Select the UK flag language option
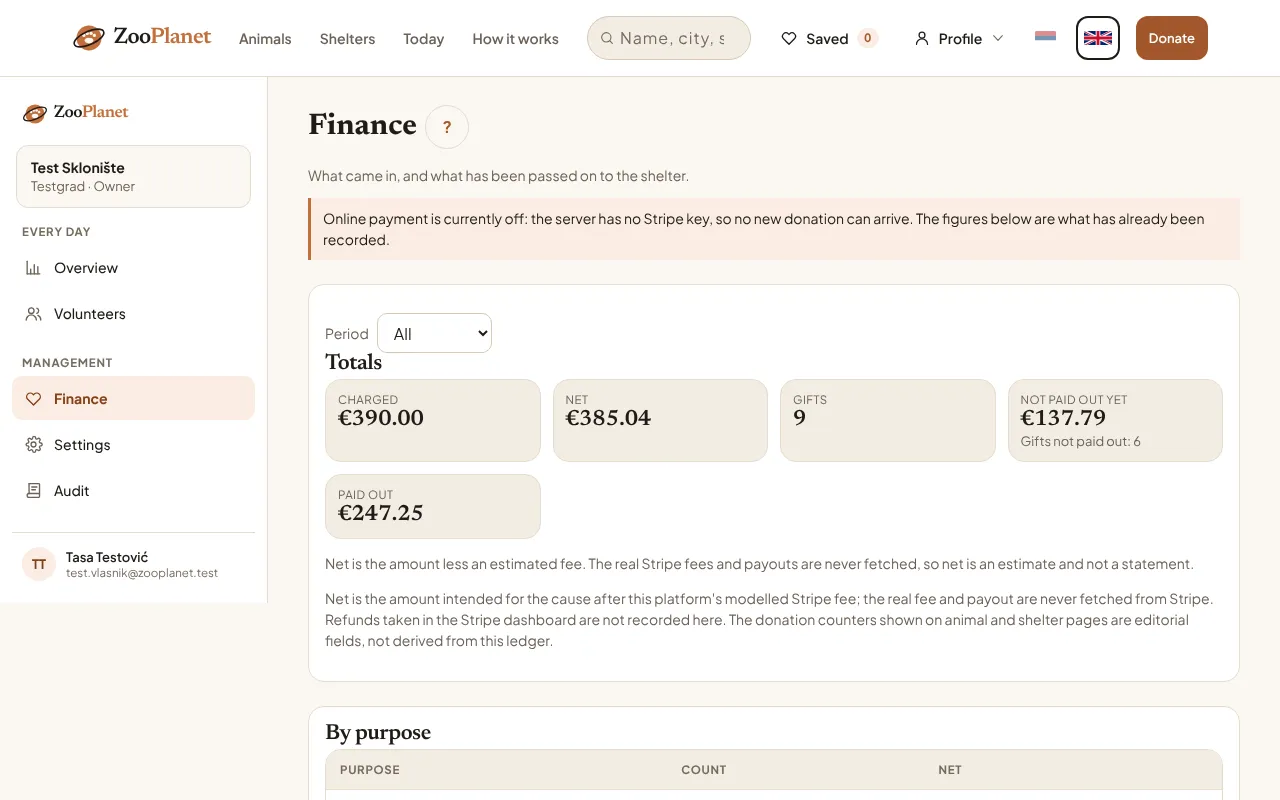Screen dimensions: 1280x800 pos(1098,38)
